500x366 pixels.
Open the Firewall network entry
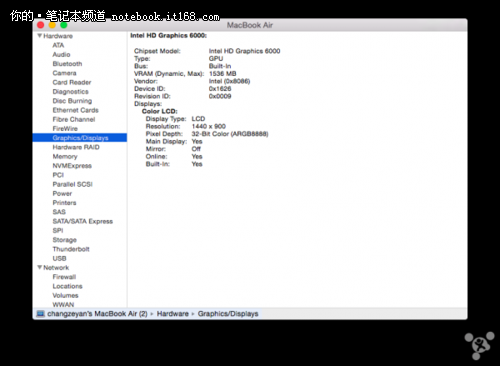[x=64, y=277]
